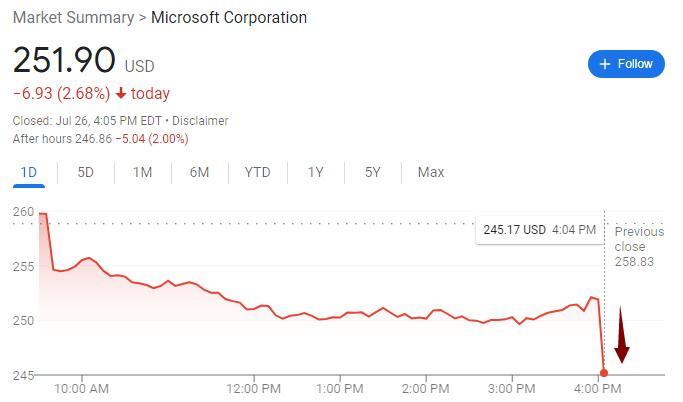This screenshot has width=683, height=402.
Task: Select the 1D time range tab
Action: (29, 172)
